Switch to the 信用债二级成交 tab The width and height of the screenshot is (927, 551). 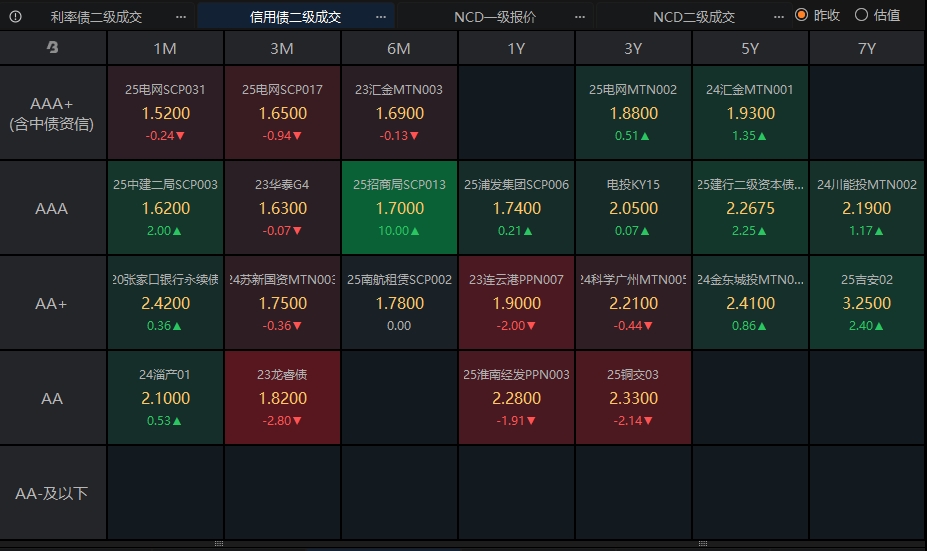(x=296, y=17)
